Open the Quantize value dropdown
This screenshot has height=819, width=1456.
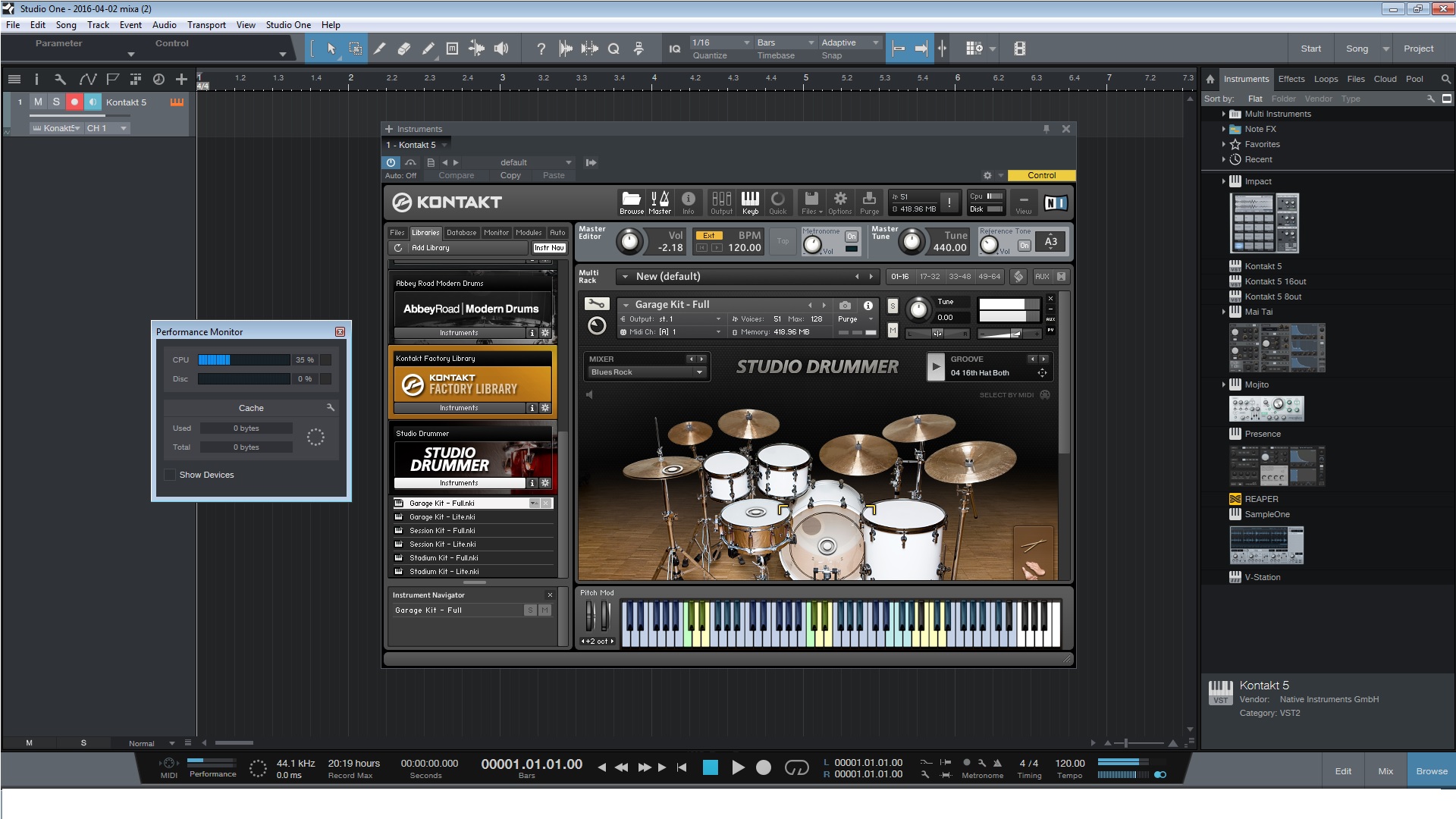coord(720,42)
